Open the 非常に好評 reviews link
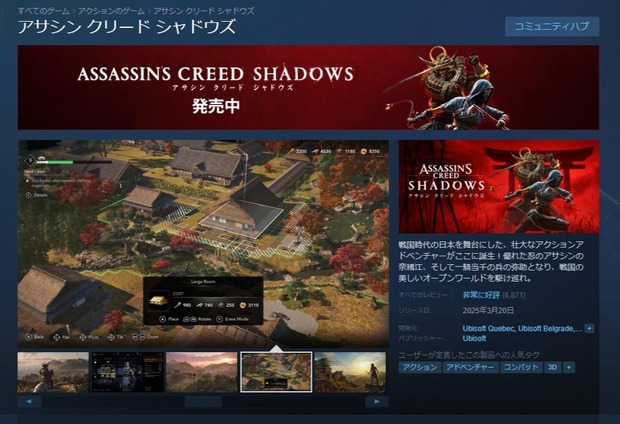The width and height of the screenshot is (620, 424). [481, 295]
